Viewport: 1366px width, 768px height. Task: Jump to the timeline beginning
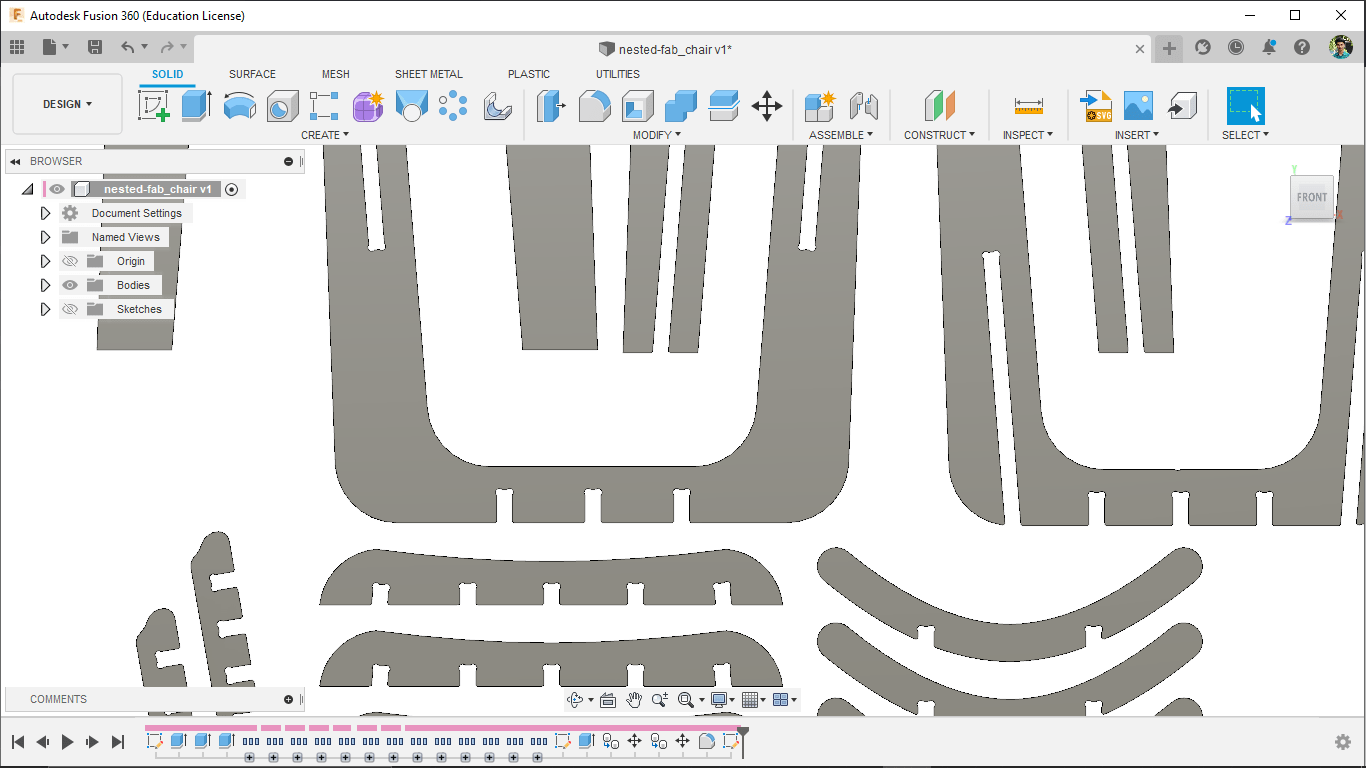17,741
